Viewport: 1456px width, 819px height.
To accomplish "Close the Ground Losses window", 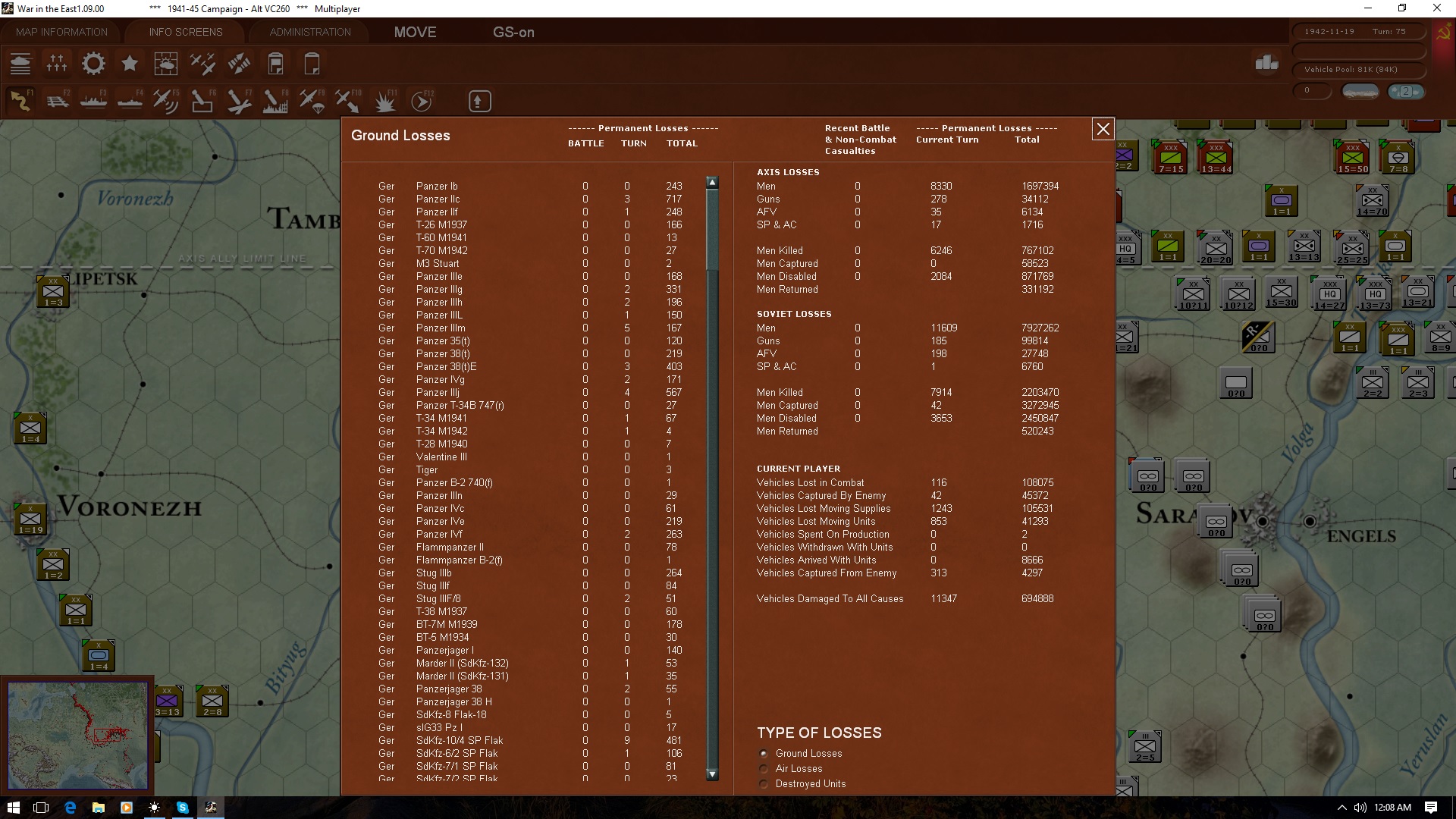I will coord(1103,130).
